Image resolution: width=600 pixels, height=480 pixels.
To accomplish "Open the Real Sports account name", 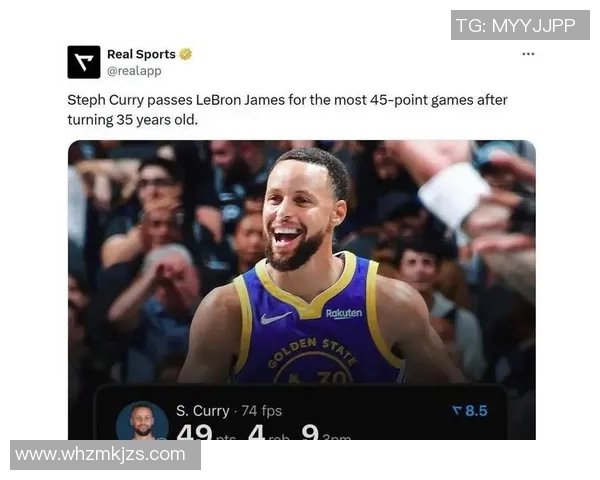I will coord(141,54).
